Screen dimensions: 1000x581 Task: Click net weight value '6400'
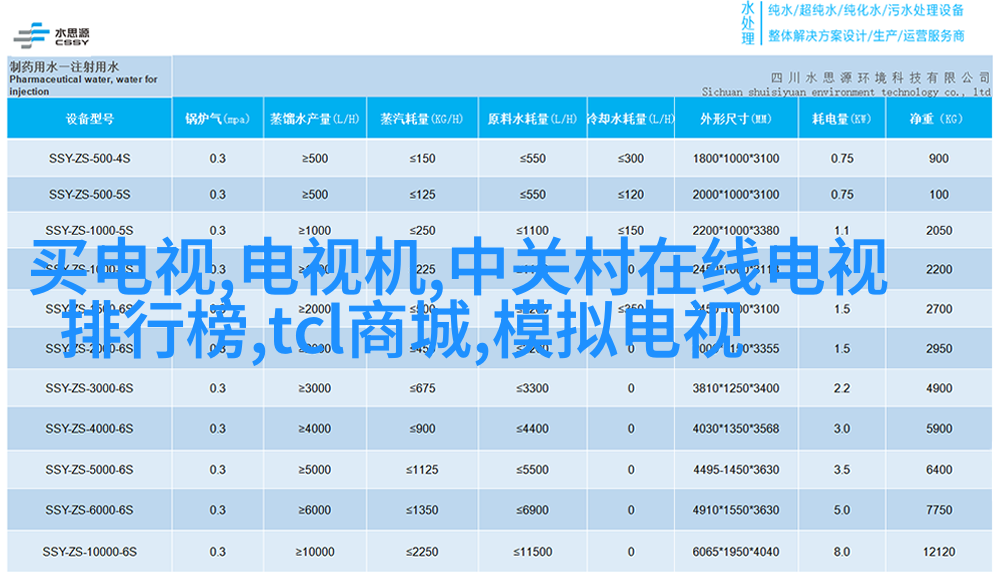click(x=939, y=469)
